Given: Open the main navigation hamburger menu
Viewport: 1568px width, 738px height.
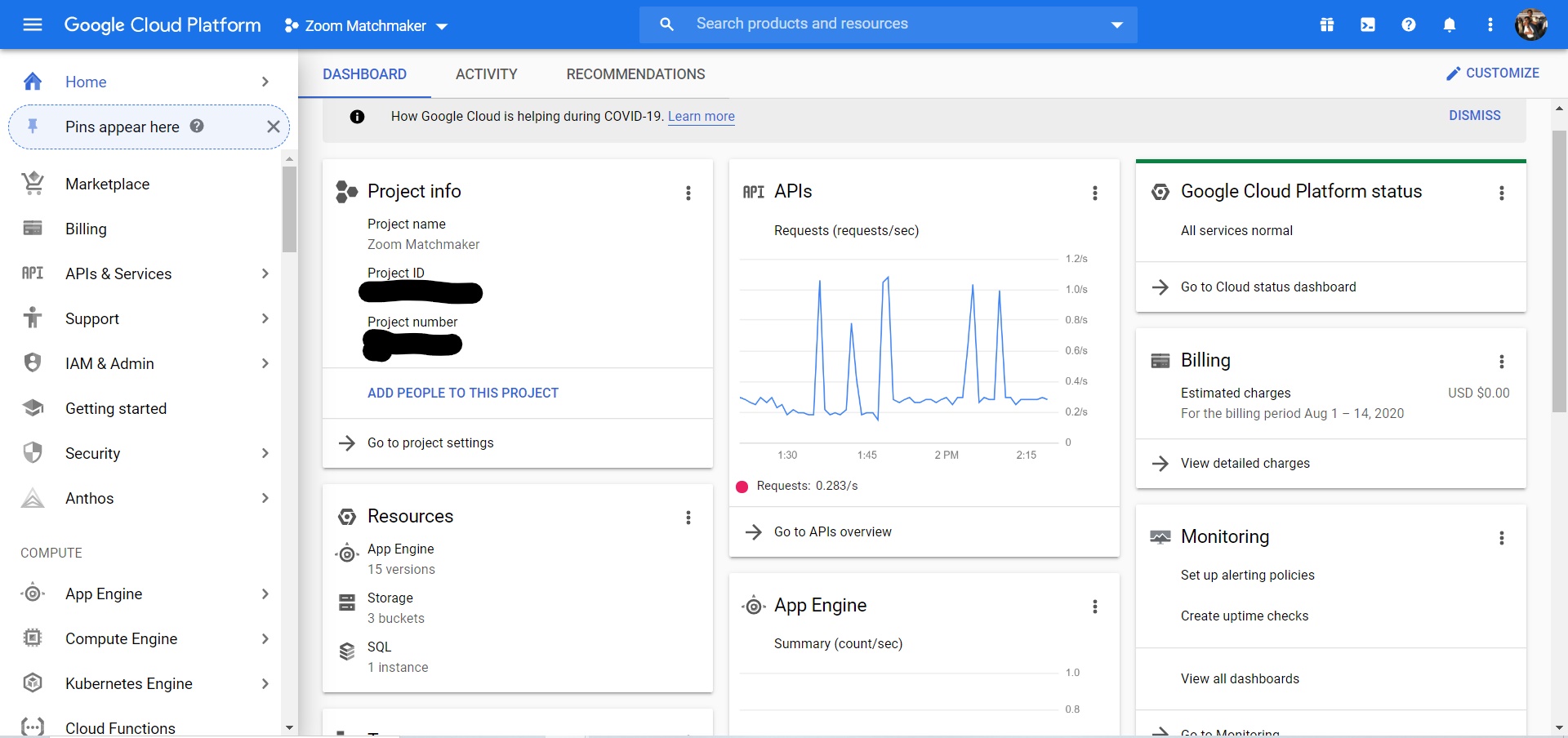Looking at the screenshot, I should (x=33, y=24).
